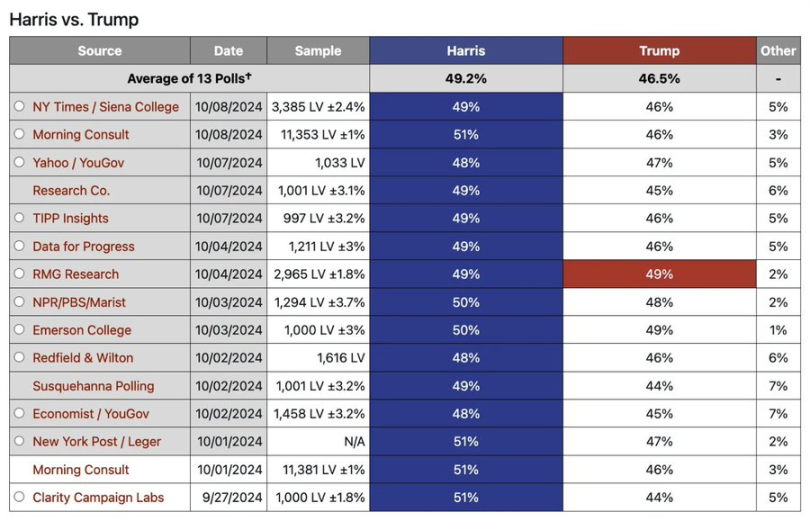
Task: Open the NPR/PBS/Marist poll link
Action: tap(79, 302)
